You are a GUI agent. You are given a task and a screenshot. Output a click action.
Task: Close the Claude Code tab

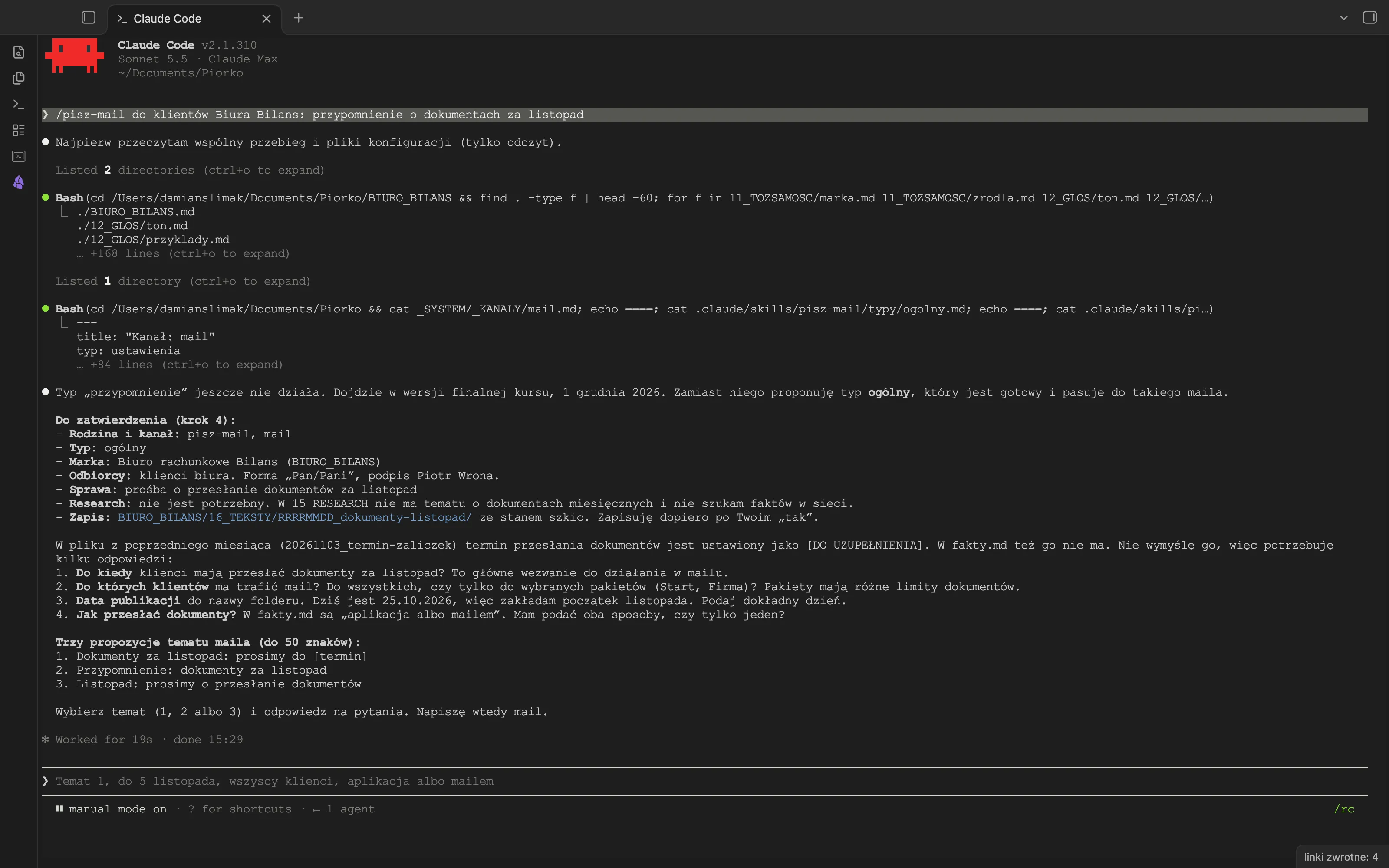(x=267, y=19)
